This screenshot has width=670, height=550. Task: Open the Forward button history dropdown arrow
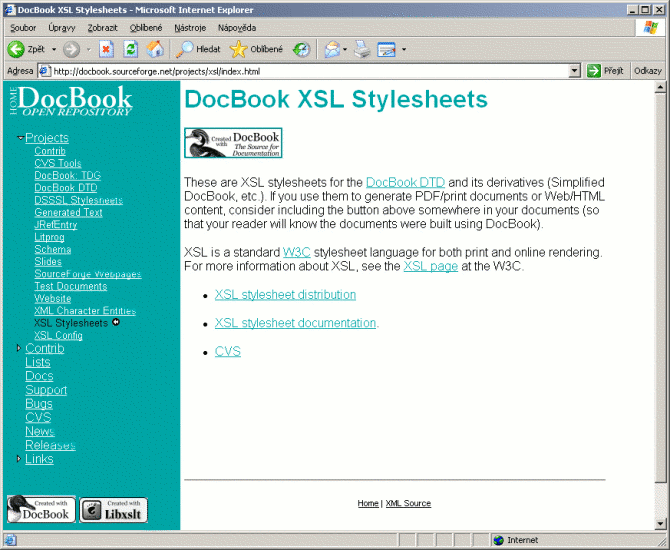(89, 50)
